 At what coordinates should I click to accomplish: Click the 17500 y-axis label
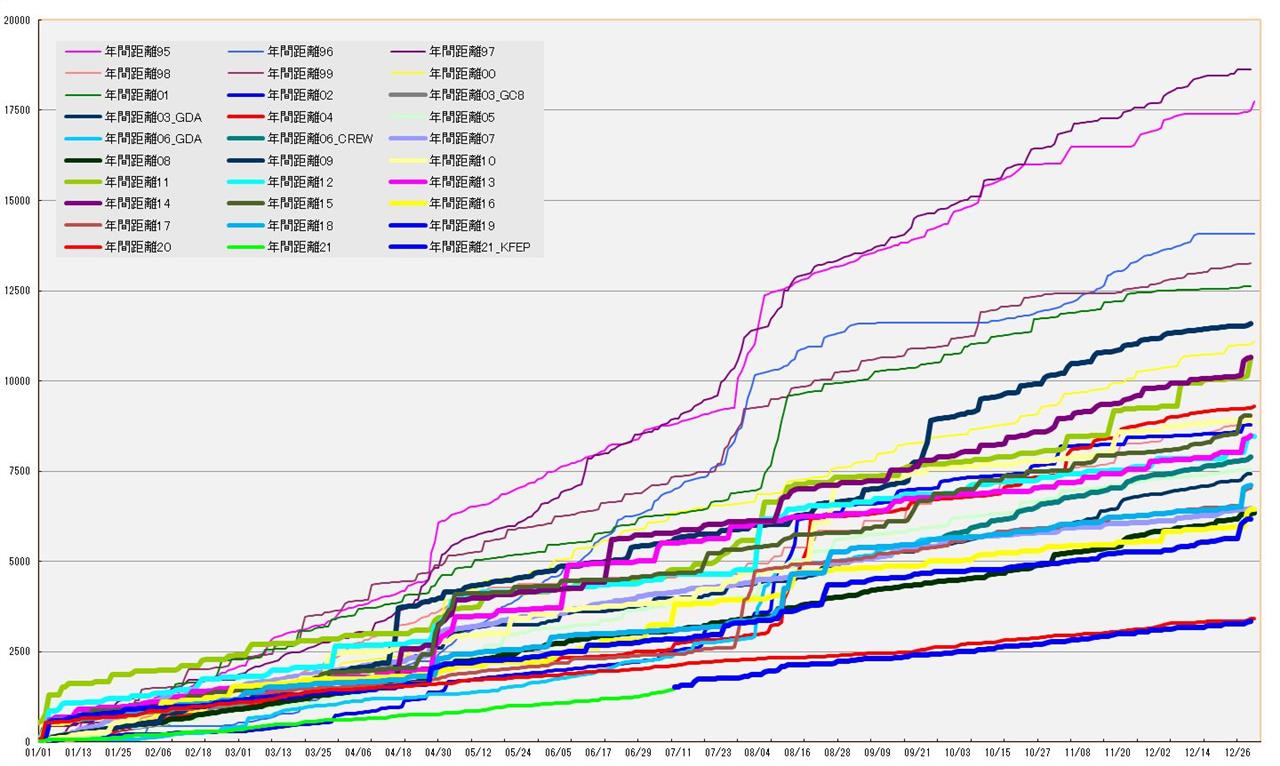tap(16, 110)
